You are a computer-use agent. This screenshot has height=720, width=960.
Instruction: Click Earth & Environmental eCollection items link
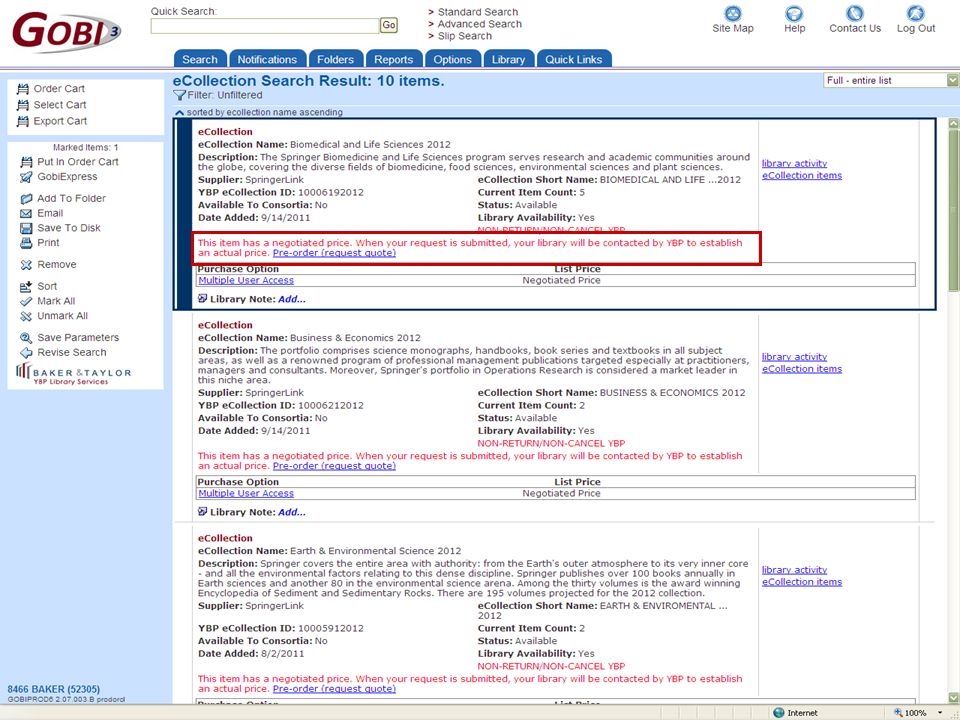click(801, 582)
